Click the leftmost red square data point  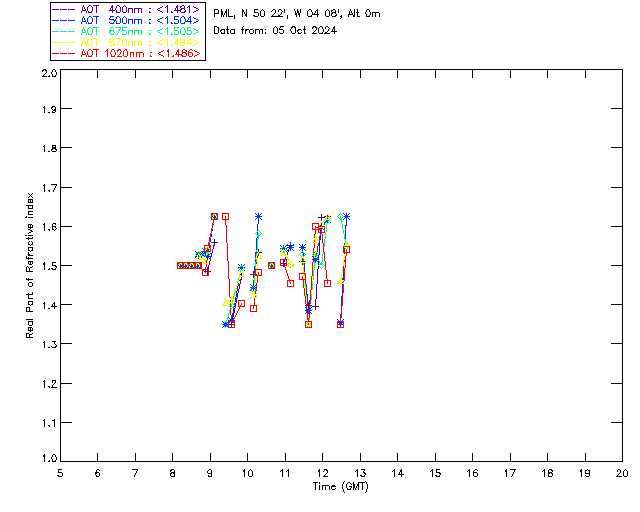click(180, 265)
